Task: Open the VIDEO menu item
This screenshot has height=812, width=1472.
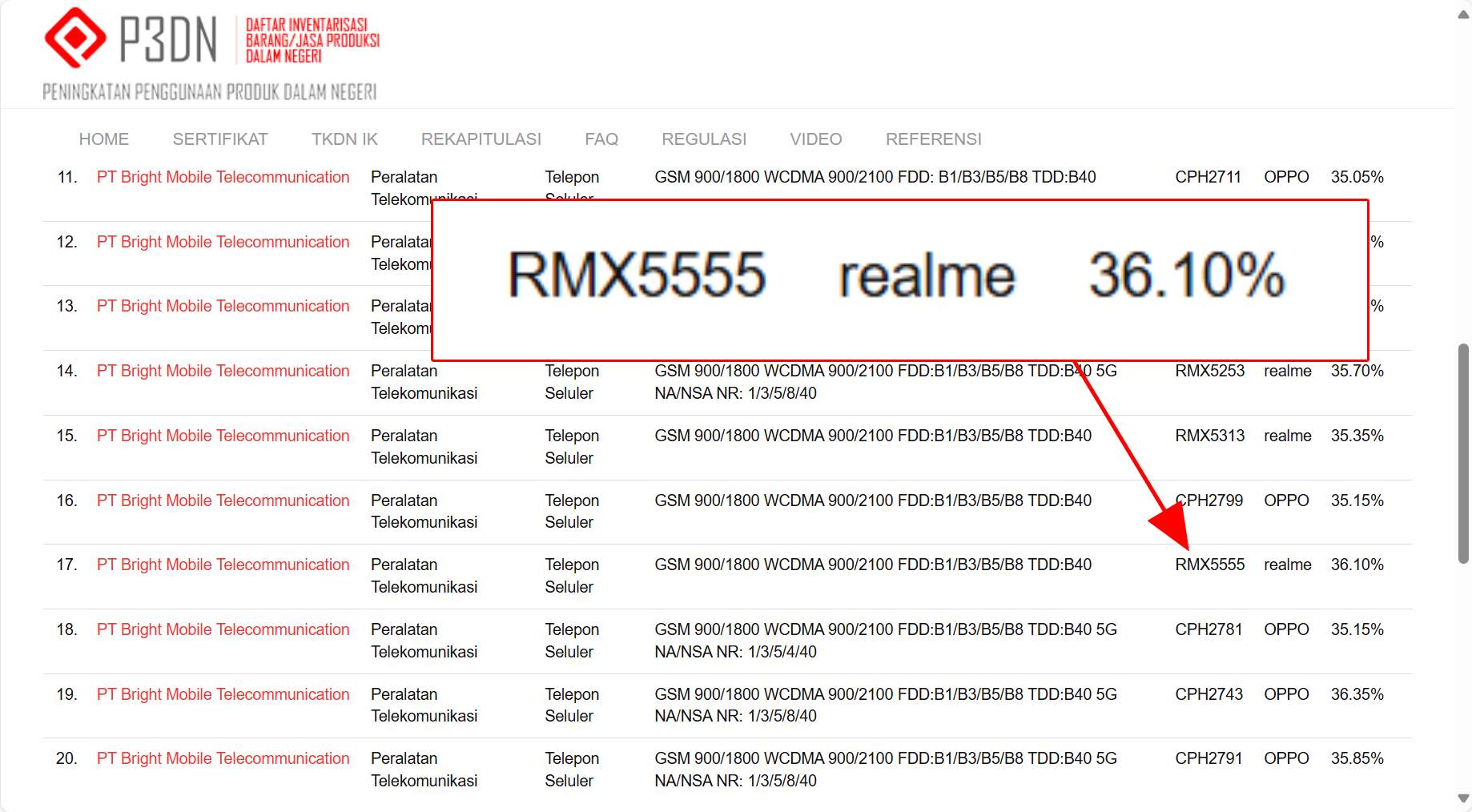Action: [815, 139]
